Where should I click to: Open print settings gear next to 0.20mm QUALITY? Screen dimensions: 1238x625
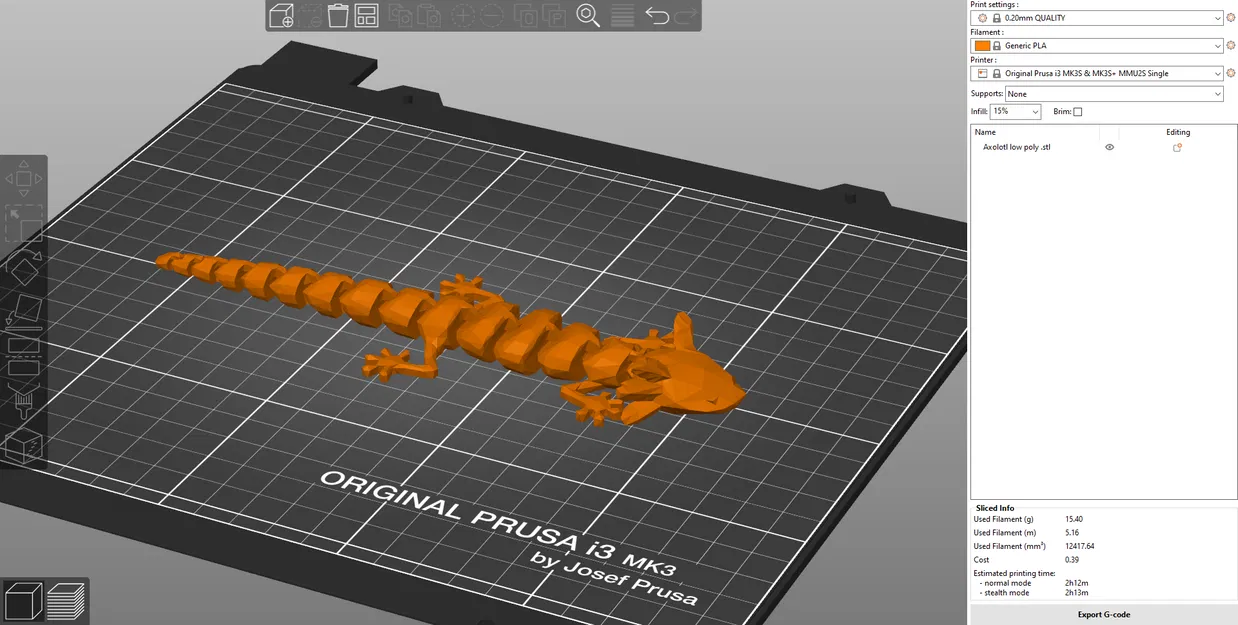coord(1231,17)
